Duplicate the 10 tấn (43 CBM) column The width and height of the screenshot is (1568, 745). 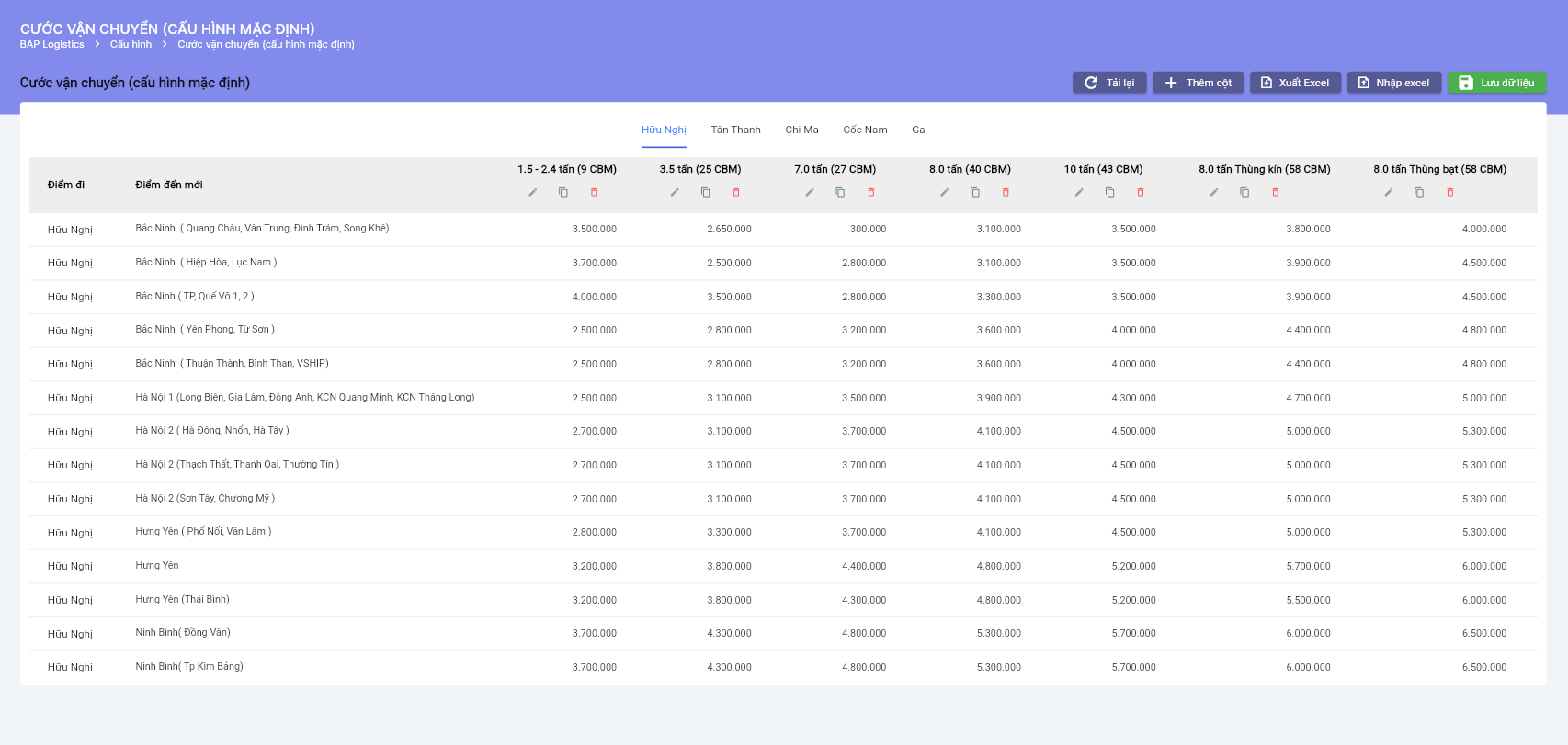(1109, 192)
